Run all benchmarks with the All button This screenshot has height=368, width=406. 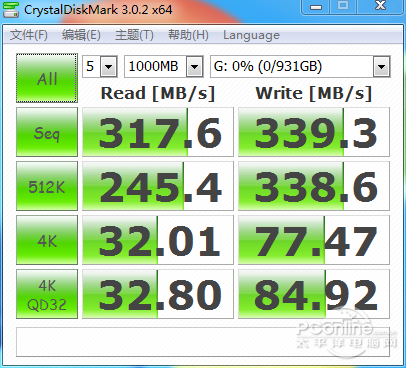[47, 78]
